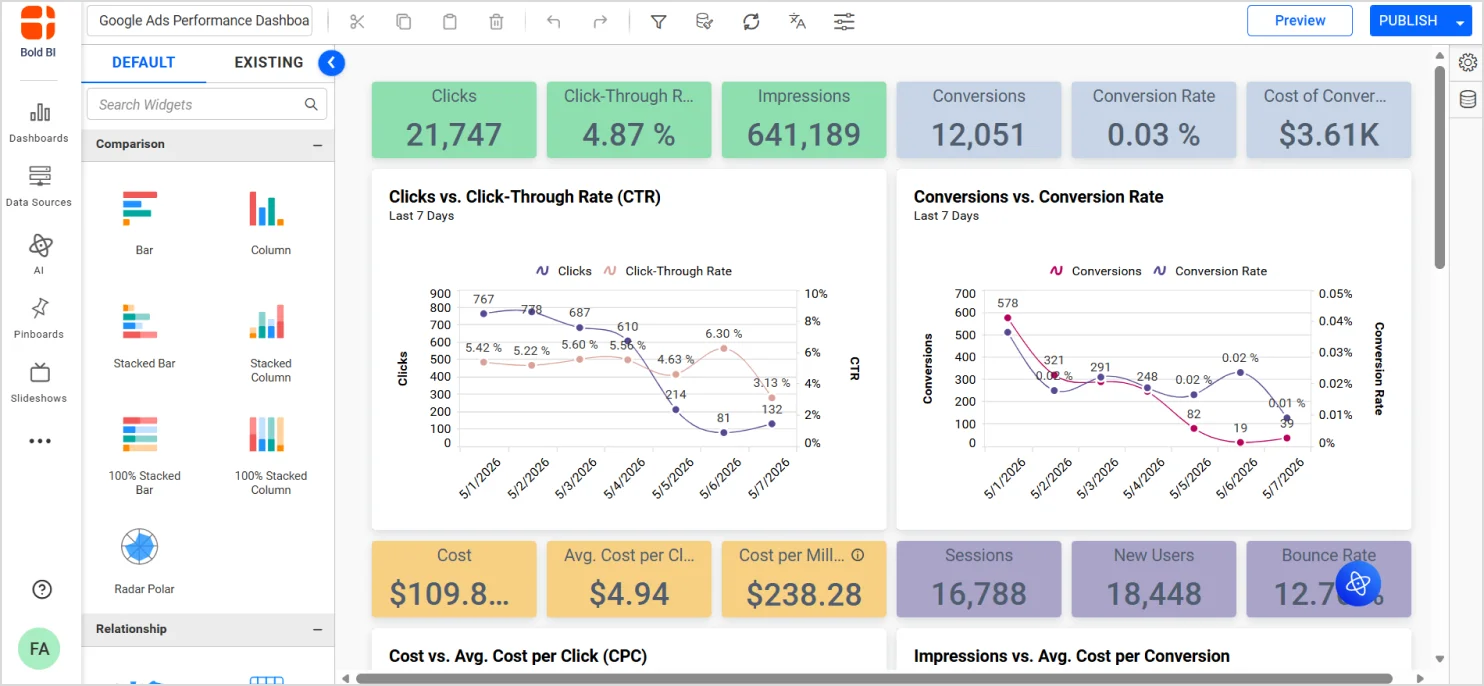Viewport: 1484px width, 686px height.
Task: Select the Radar Polar widget
Action: 144,560
